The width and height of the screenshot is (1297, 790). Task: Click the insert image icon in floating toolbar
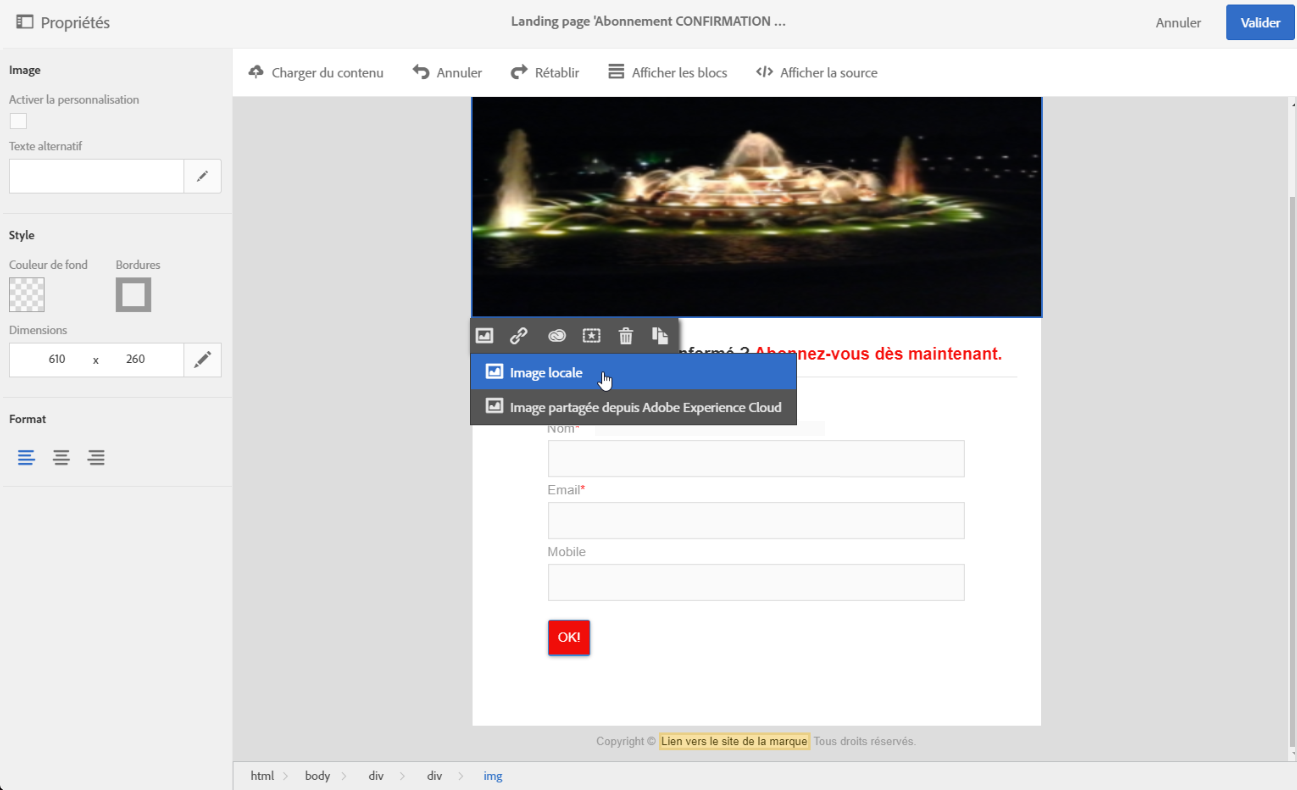tap(485, 336)
